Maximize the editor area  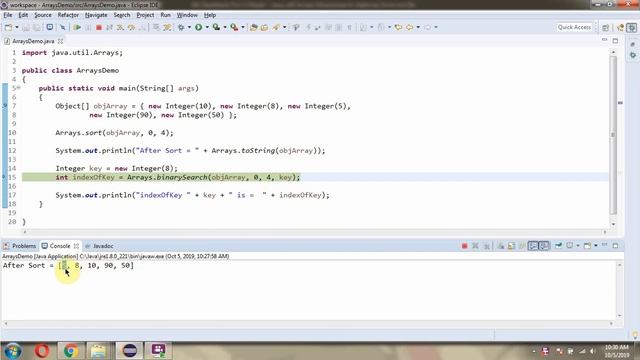(615, 40)
